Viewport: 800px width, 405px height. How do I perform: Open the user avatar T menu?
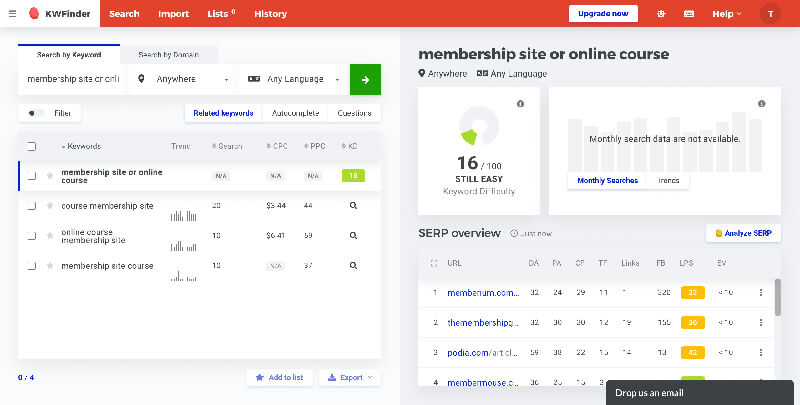(x=770, y=14)
